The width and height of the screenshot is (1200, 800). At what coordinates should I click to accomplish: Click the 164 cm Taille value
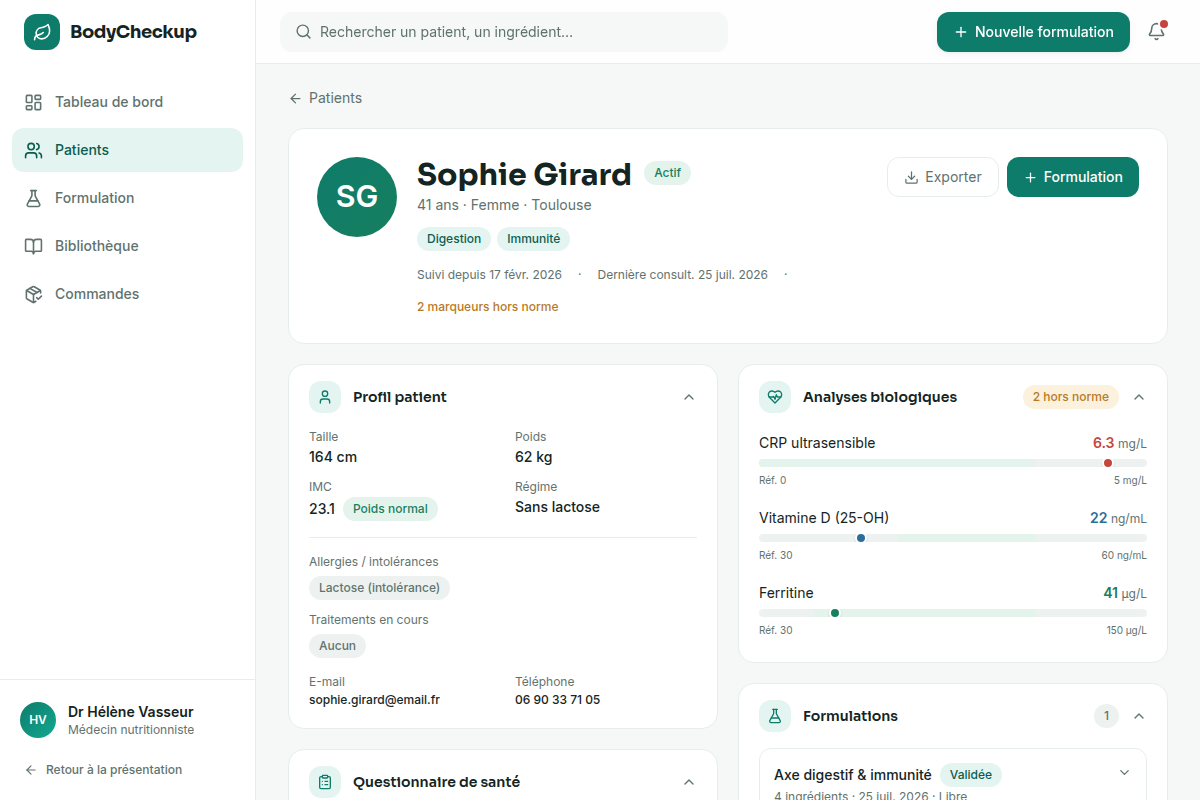(333, 457)
